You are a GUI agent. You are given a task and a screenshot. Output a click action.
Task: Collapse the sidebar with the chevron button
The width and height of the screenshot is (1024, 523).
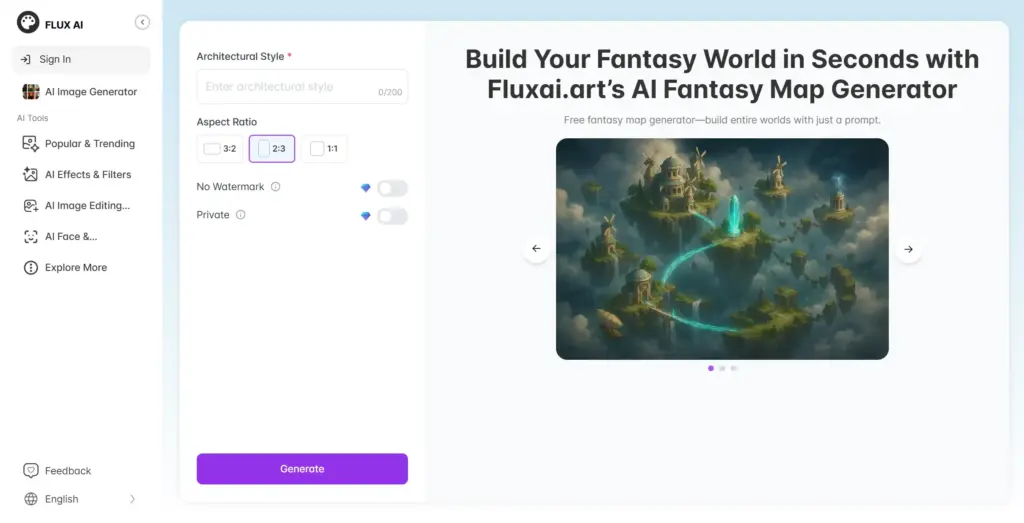click(142, 22)
